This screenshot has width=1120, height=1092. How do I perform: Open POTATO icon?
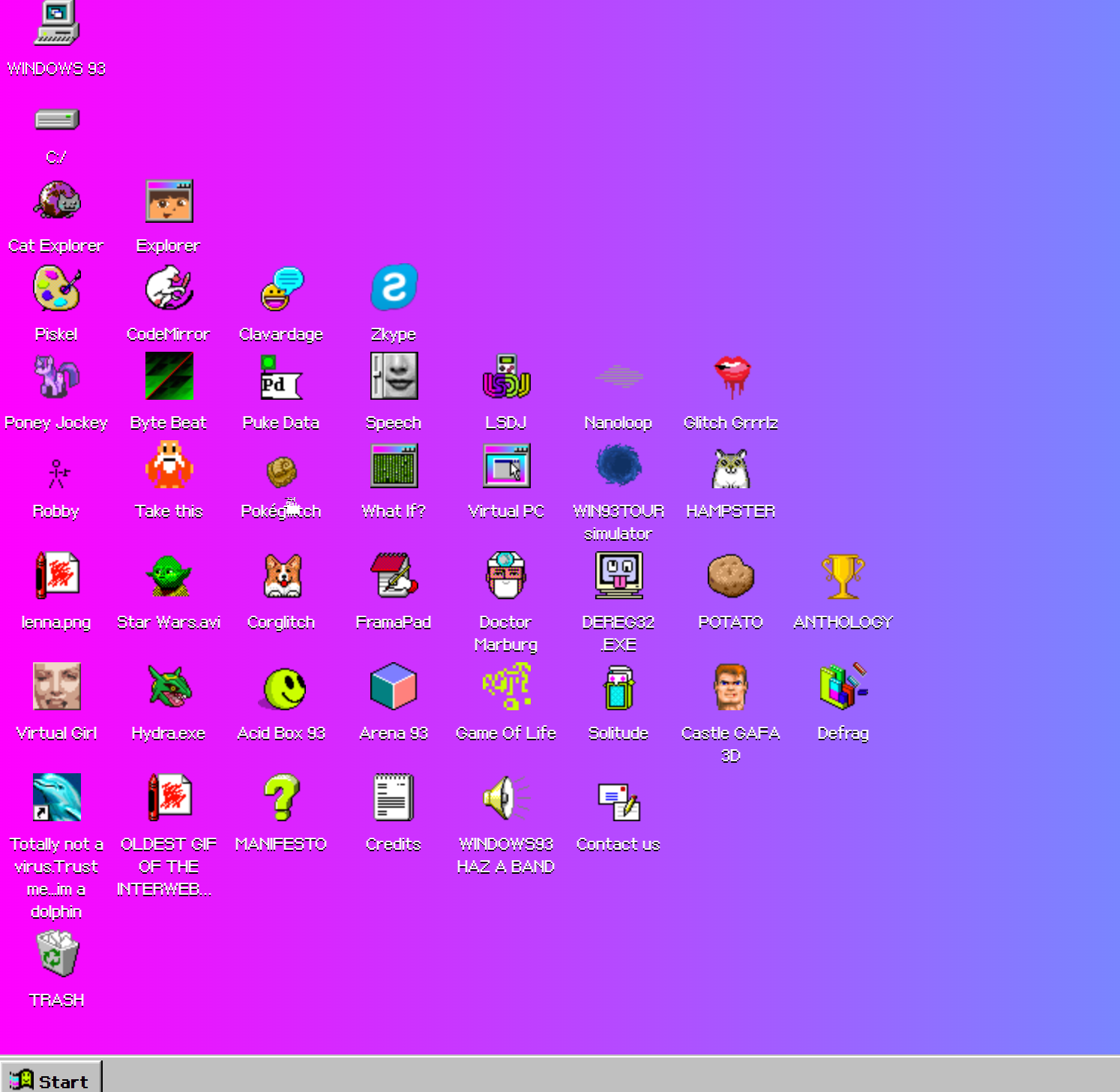pyautogui.click(x=731, y=575)
